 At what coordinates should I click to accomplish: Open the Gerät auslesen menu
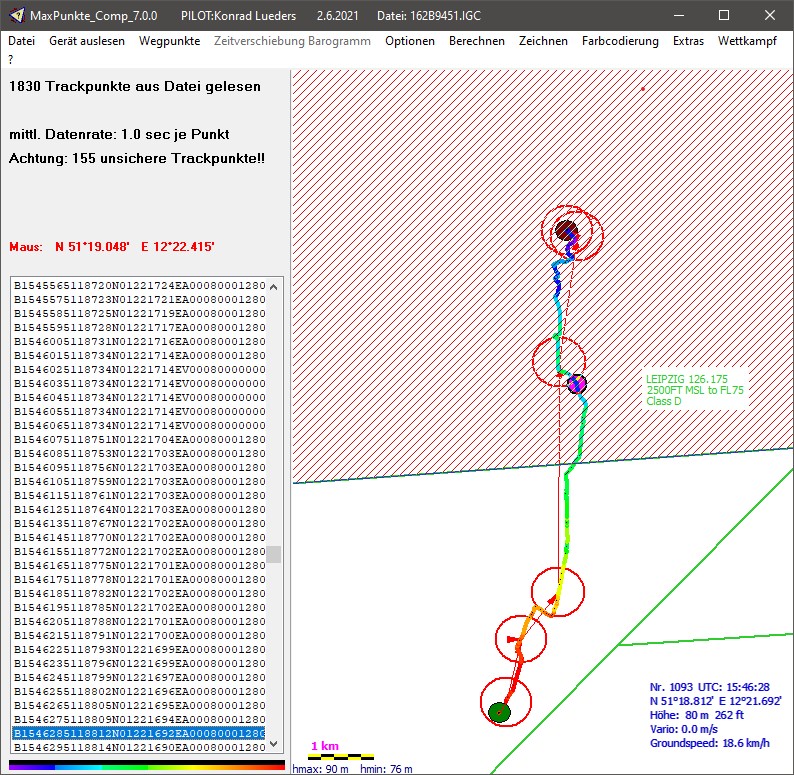click(x=87, y=41)
